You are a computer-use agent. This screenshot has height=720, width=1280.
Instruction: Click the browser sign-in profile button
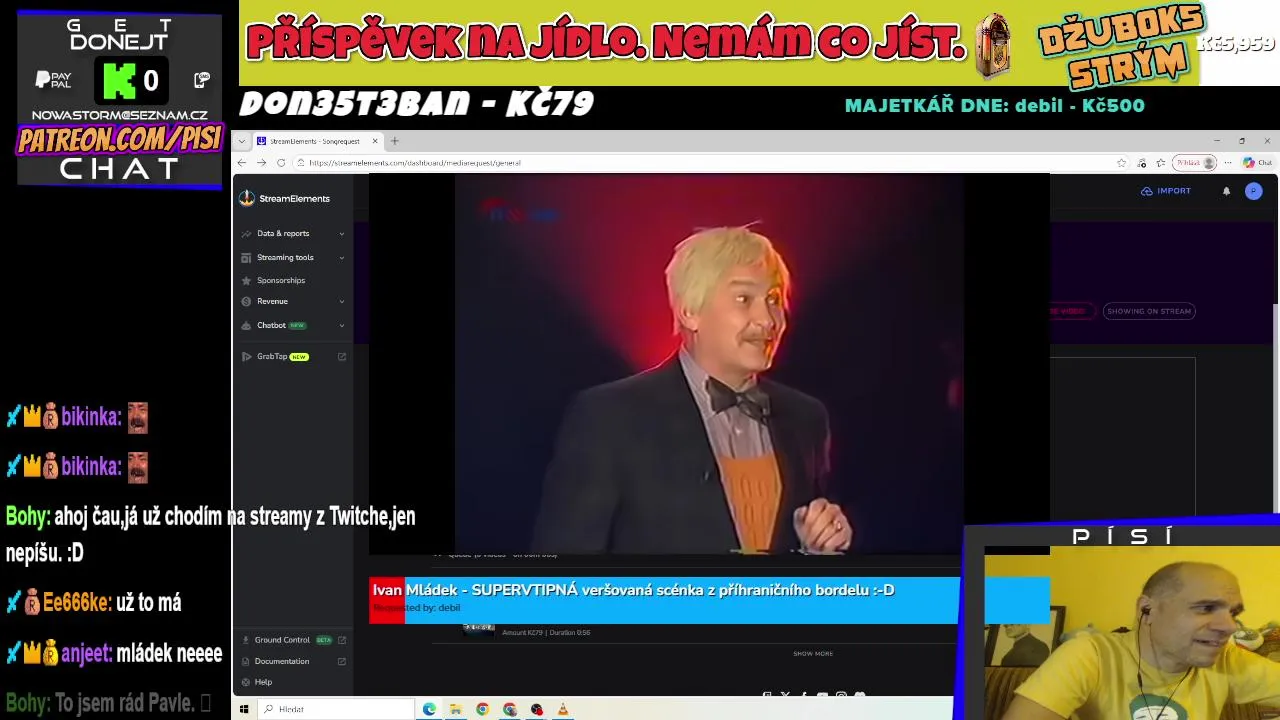click(1194, 163)
